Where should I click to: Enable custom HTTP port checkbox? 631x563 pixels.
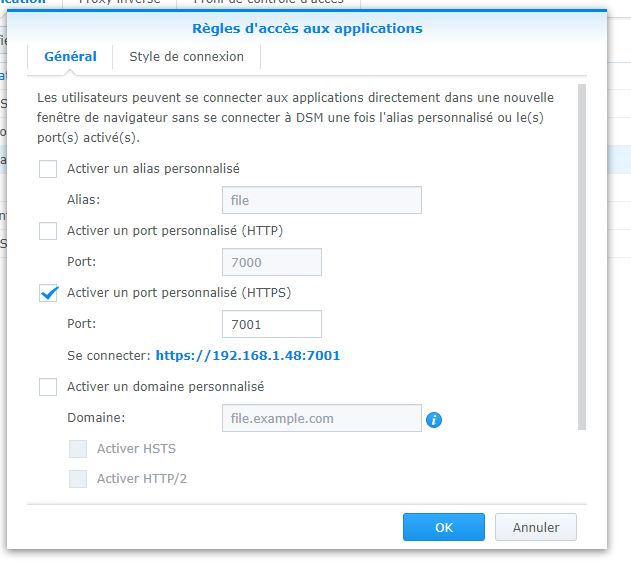pyautogui.click(x=48, y=231)
